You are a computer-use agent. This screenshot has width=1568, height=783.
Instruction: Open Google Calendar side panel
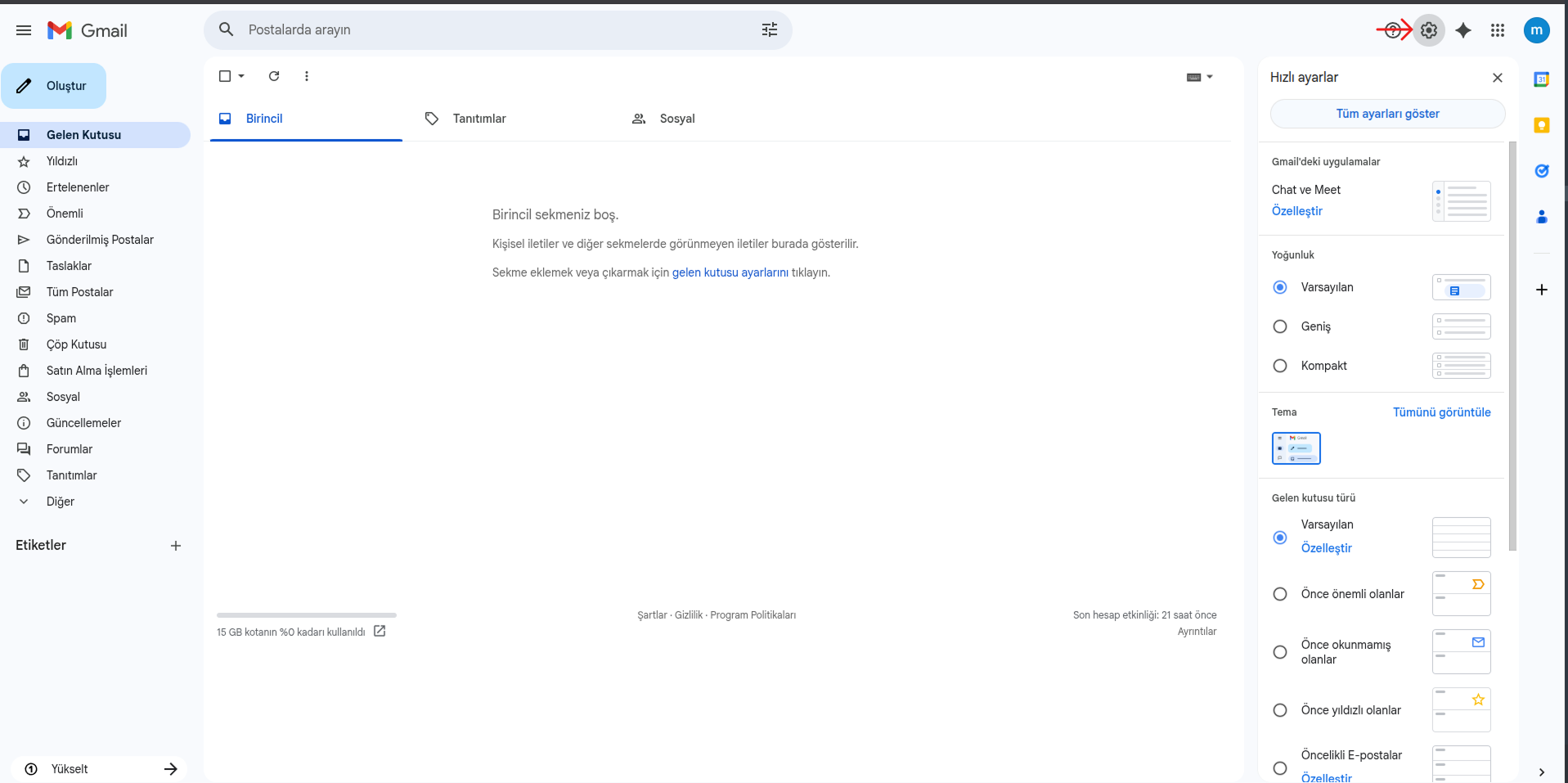coord(1542,79)
